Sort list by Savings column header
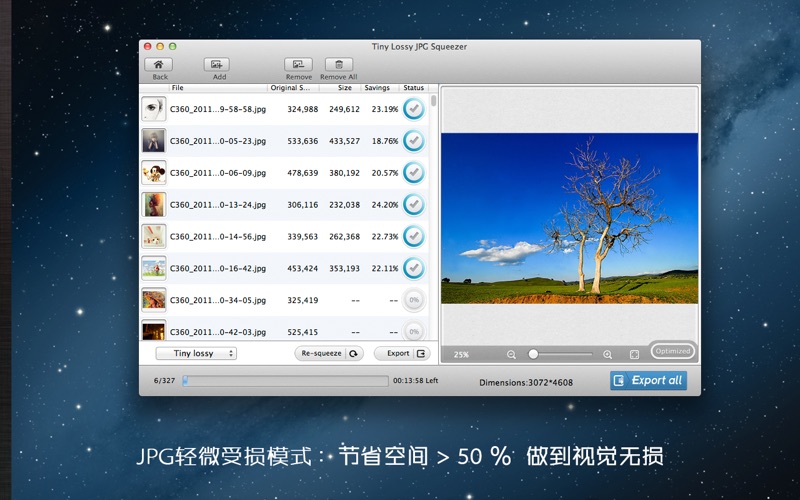The height and width of the screenshot is (500, 800). coord(377,88)
